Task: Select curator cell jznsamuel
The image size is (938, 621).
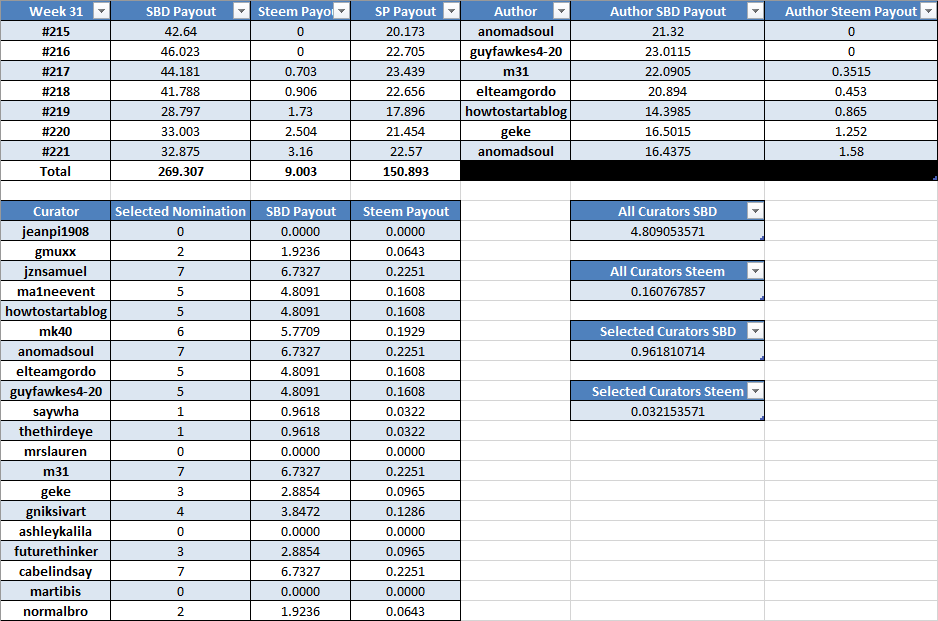Action: (x=56, y=272)
